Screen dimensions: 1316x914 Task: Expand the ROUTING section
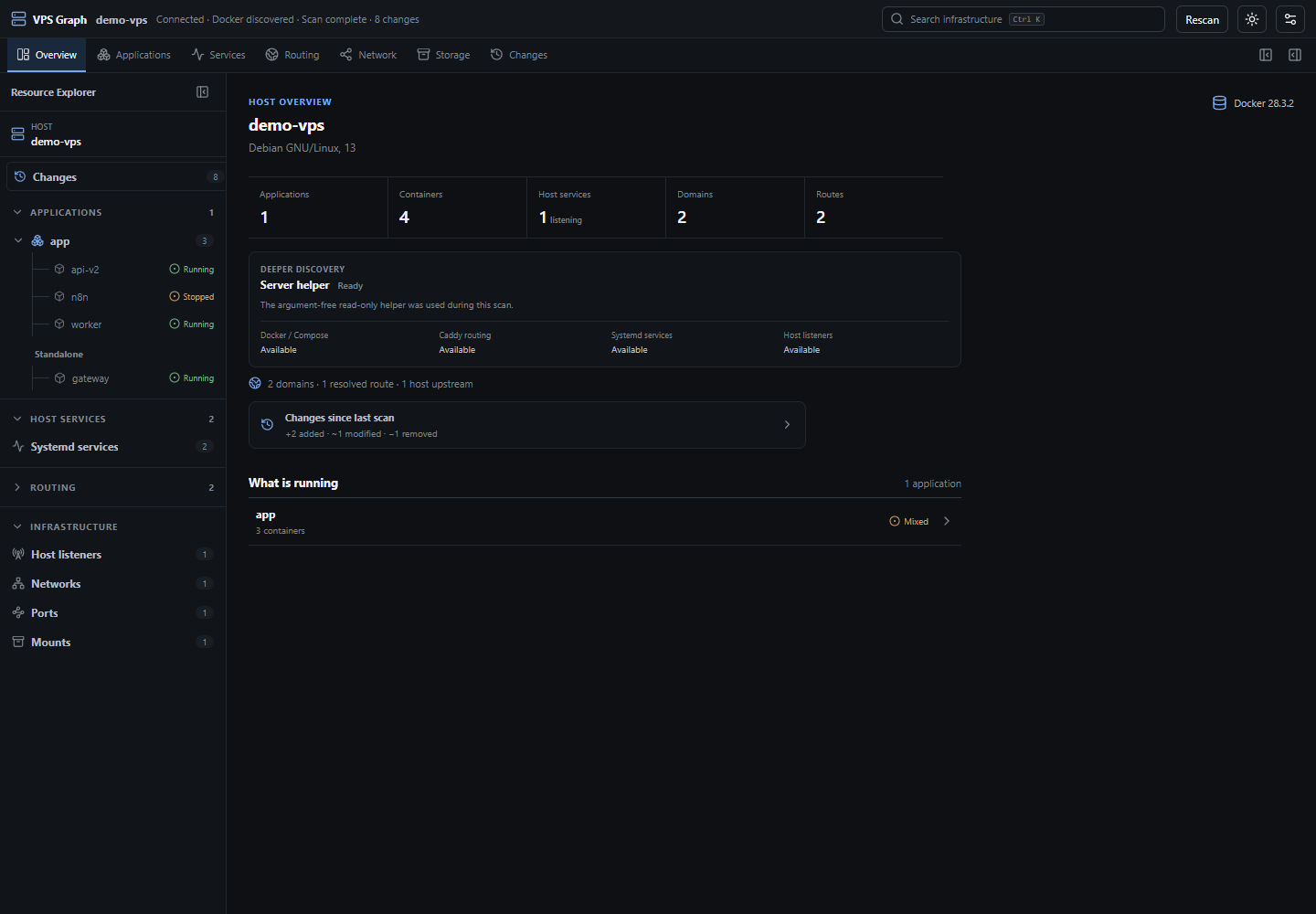[x=113, y=488]
